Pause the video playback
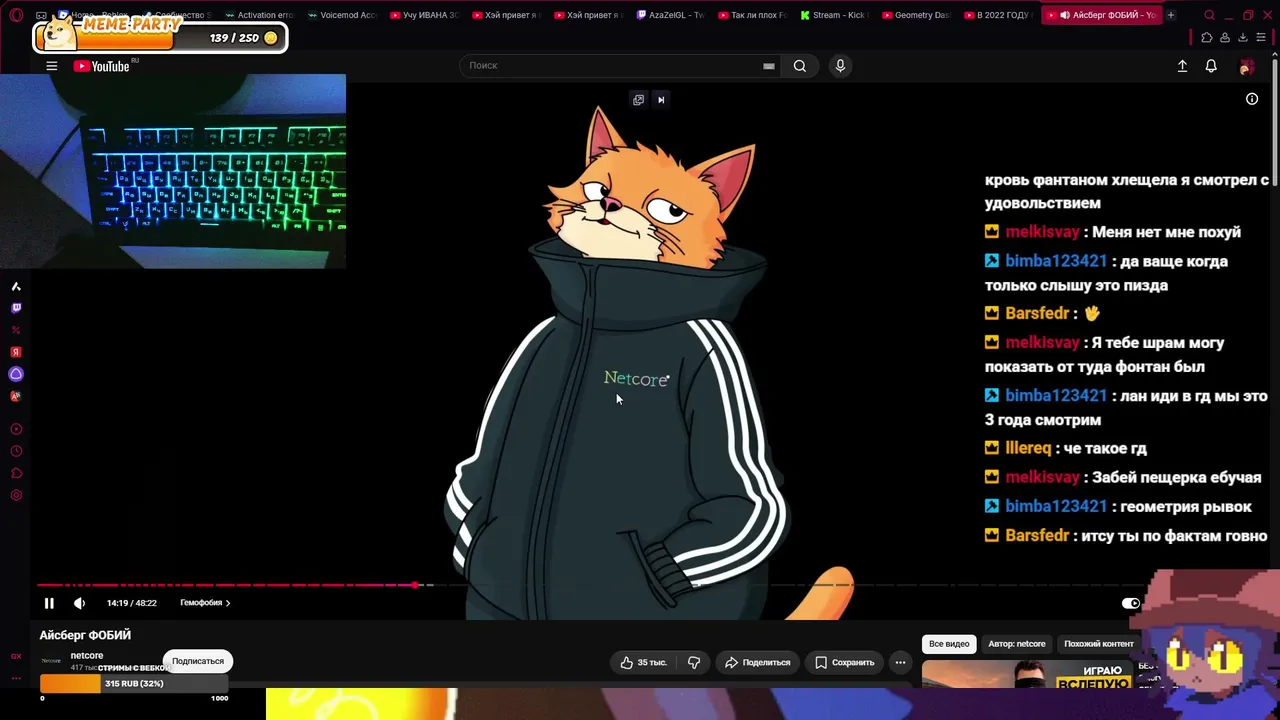The height and width of the screenshot is (720, 1280). (x=49, y=603)
